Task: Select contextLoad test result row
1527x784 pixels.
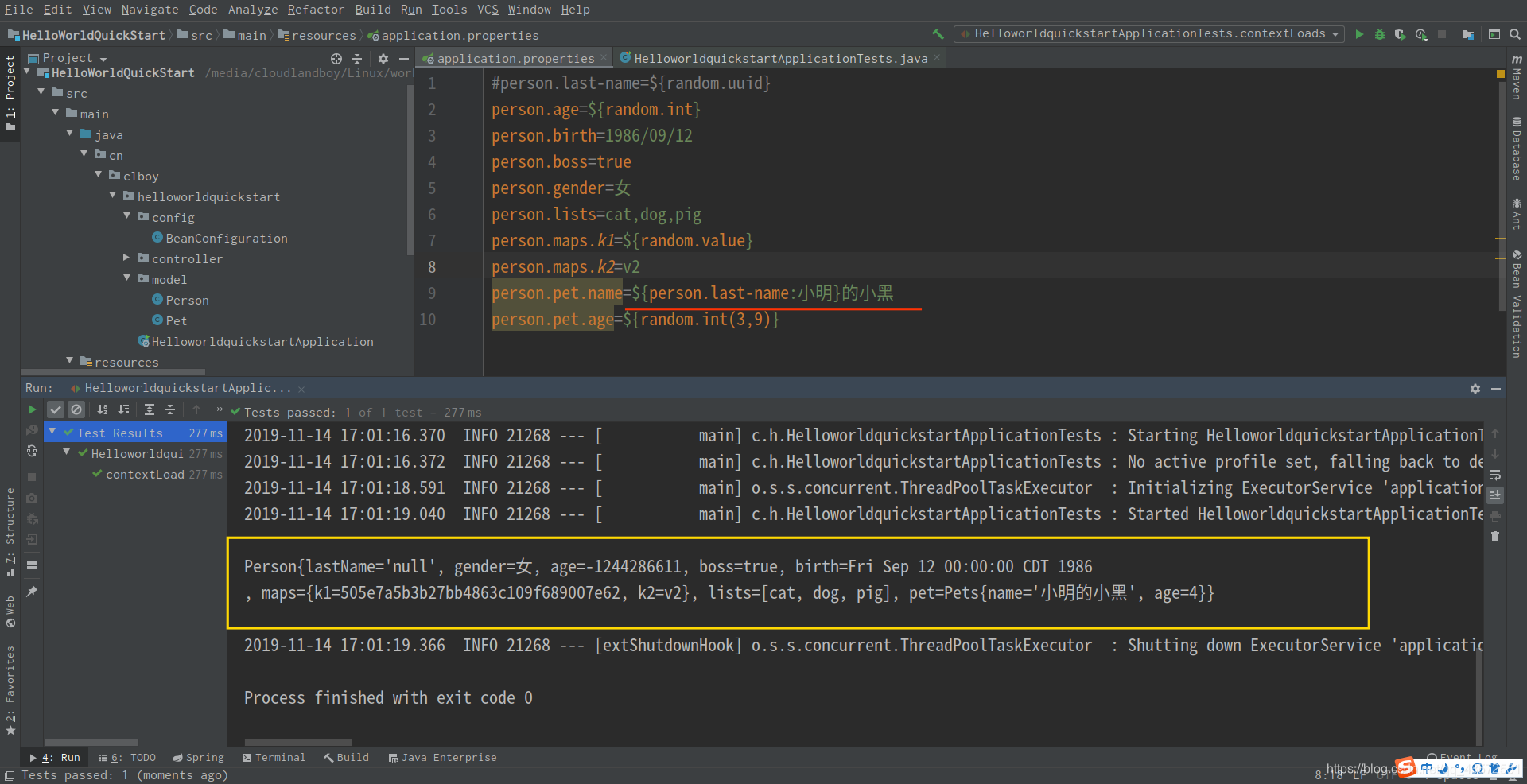Action: click(135, 474)
